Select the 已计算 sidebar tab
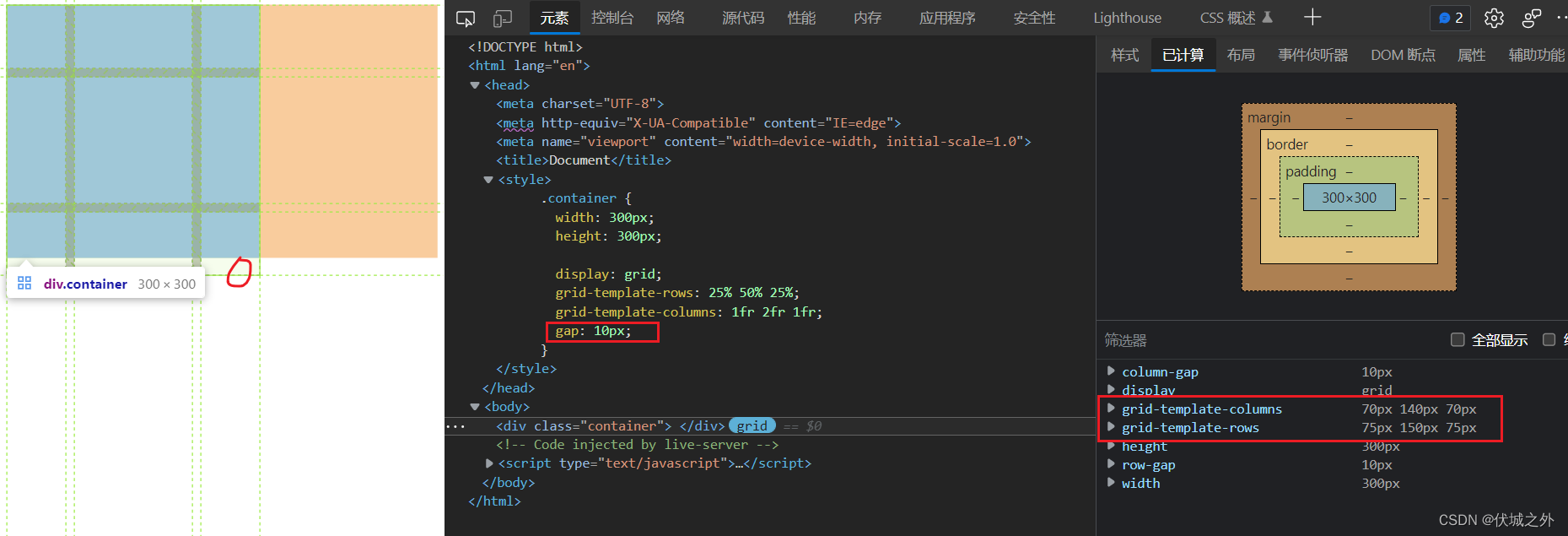 point(1183,55)
